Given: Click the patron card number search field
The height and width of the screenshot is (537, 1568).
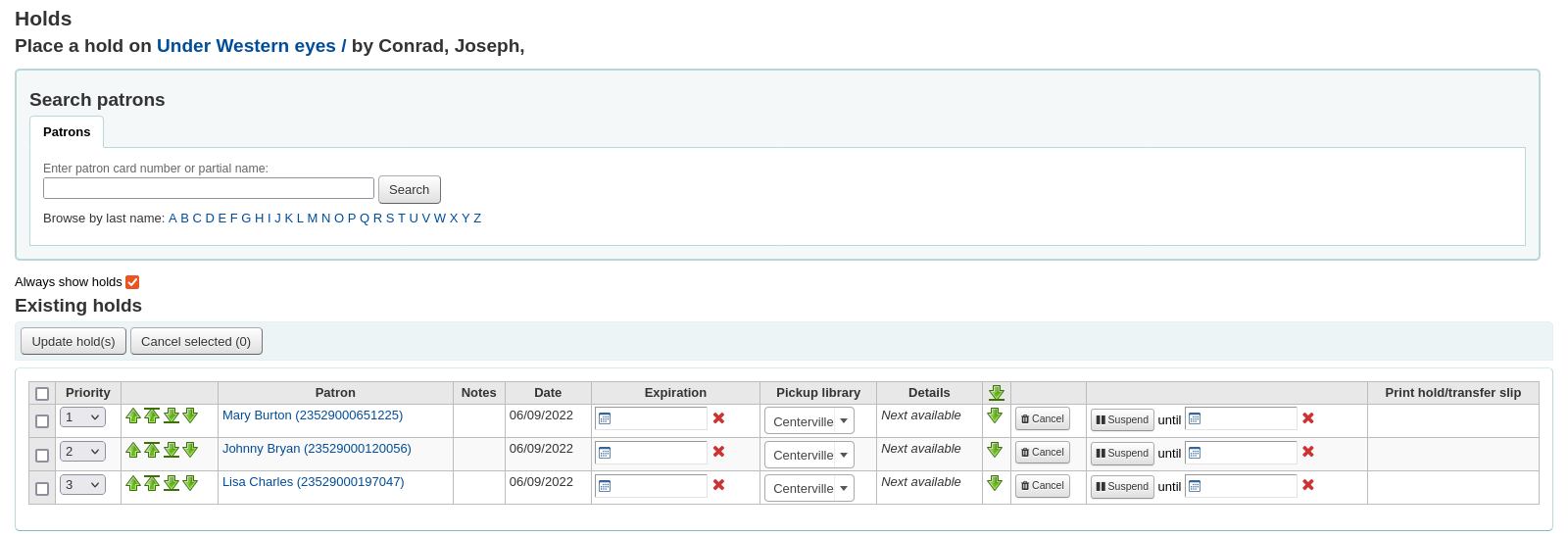Looking at the screenshot, I should tap(209, 188).
